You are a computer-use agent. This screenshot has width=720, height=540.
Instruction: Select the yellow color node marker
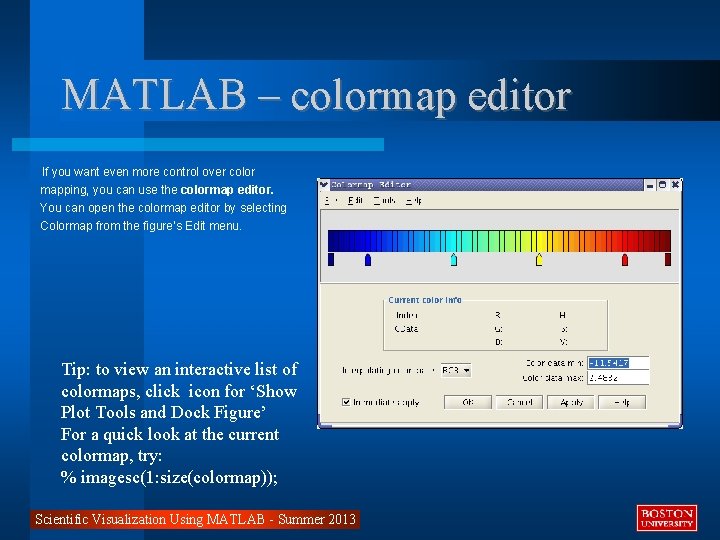(539, 259)
